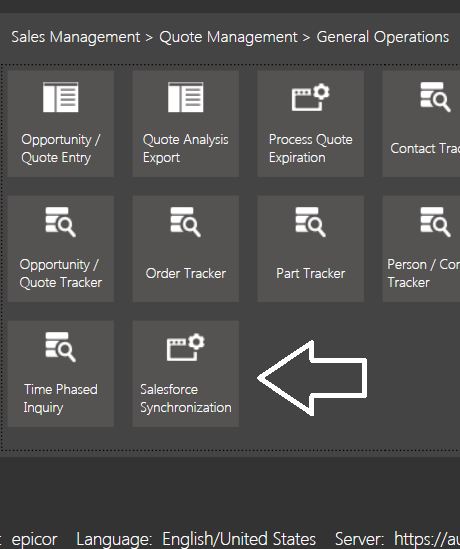Screen dimensions: 460x549
Task: Click the Order Tracker label text
Action: (186, 273)
